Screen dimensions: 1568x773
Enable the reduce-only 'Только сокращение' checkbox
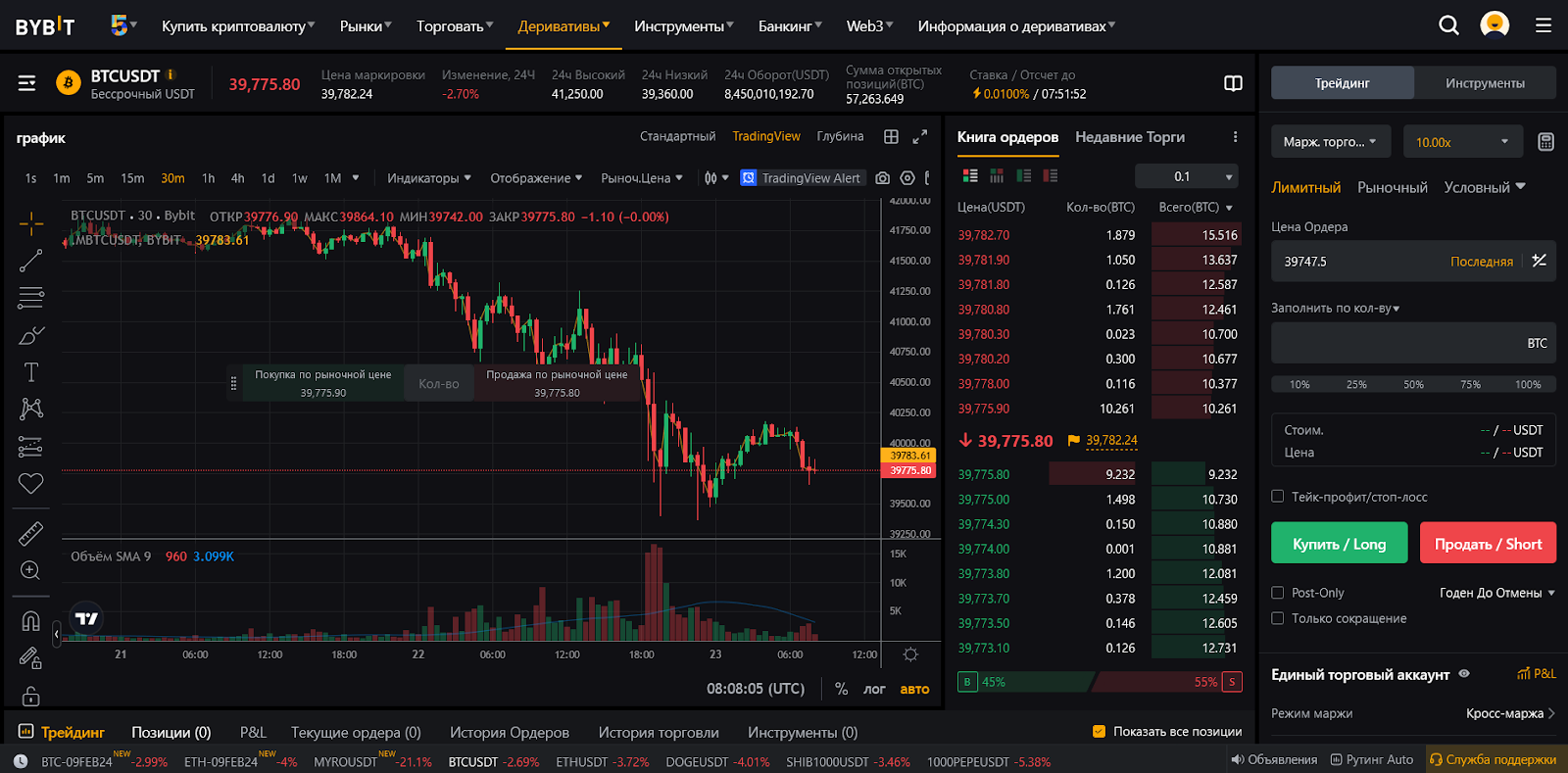click(1278, 618)
